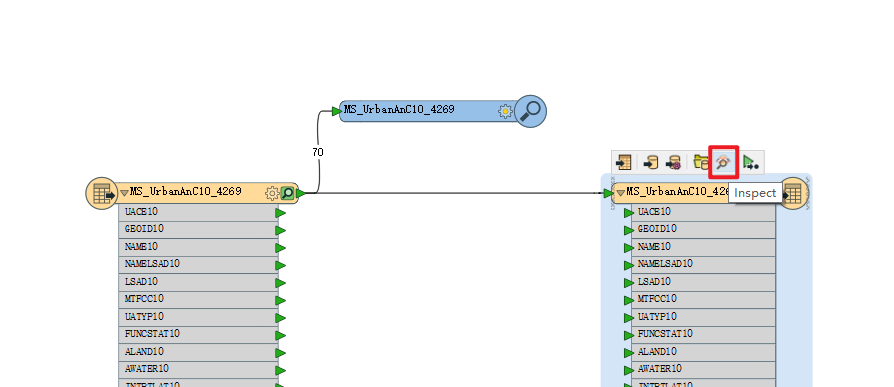Click the writer's FUNCSTAT10 attribute input port

click(628, 335)
